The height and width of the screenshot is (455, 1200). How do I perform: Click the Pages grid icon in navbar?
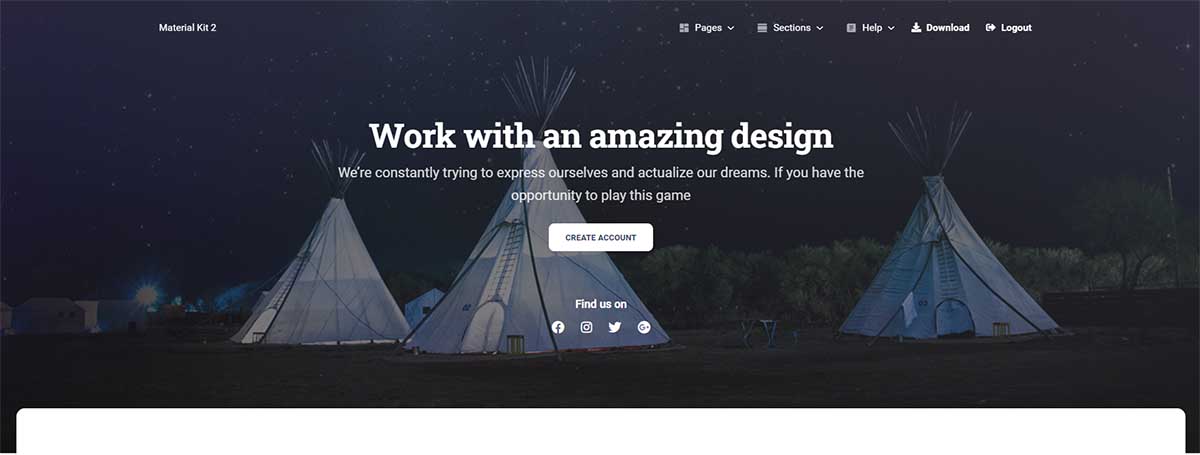click(684, 28)
